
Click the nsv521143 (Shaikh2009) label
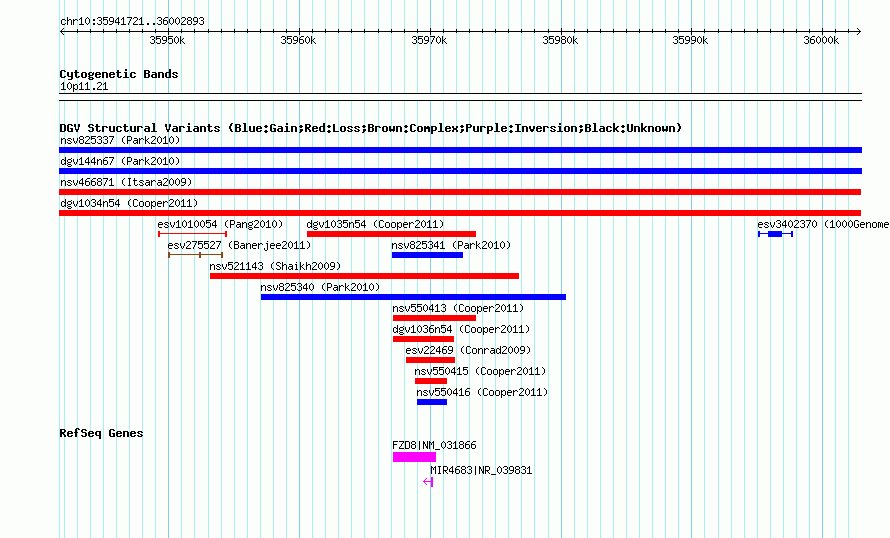[275, 266]
